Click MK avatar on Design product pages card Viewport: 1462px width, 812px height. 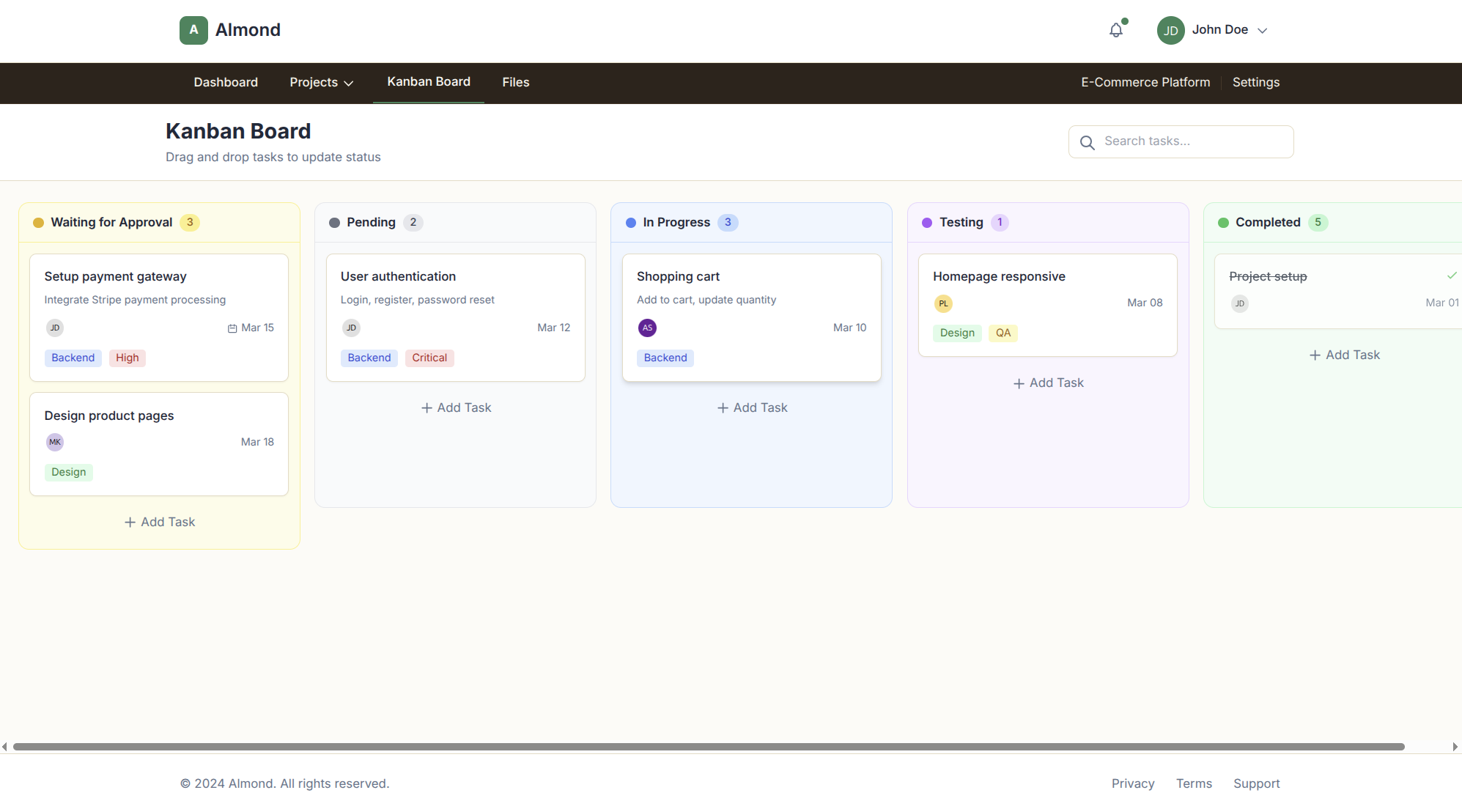55,442
